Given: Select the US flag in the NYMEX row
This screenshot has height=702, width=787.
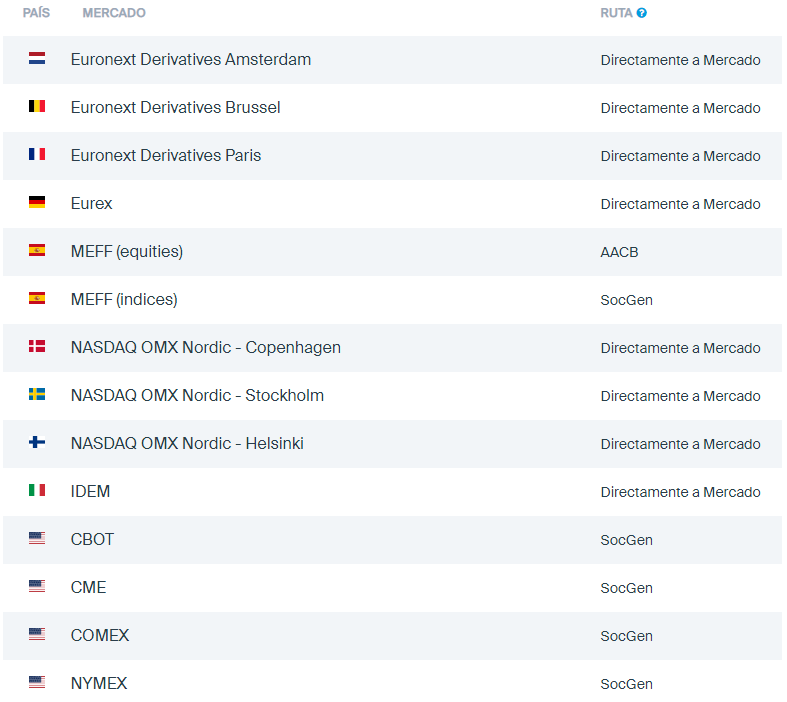Looking at the screenshot, I should coord(37,683).
